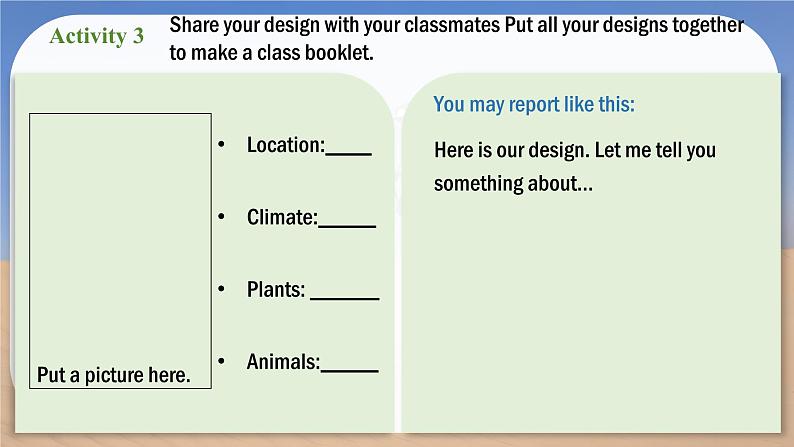Click the "Here is our design" sentence
Image resolution: width=794 pixels, height=447 pixels.
pos(575,151)
